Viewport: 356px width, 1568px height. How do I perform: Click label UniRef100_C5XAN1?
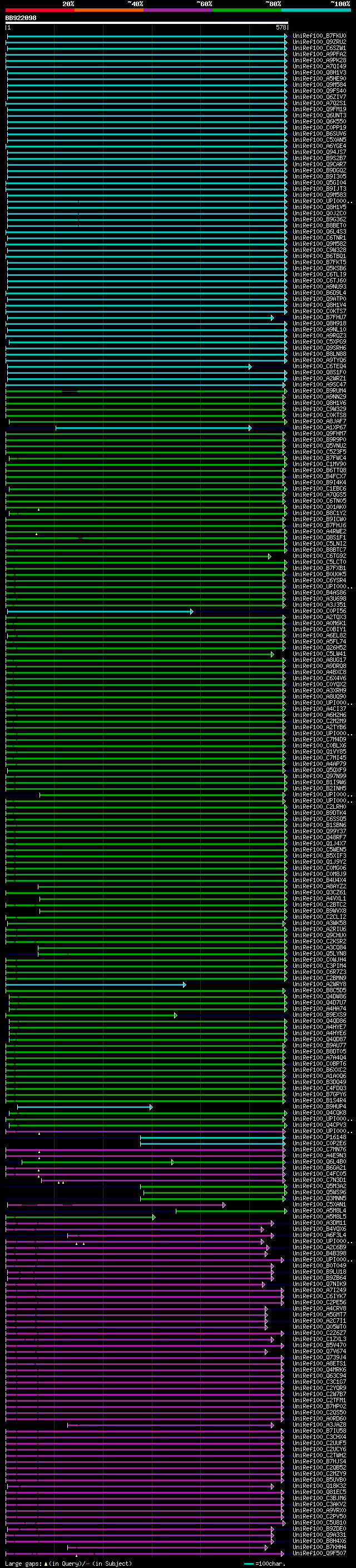coord(319,1205)
